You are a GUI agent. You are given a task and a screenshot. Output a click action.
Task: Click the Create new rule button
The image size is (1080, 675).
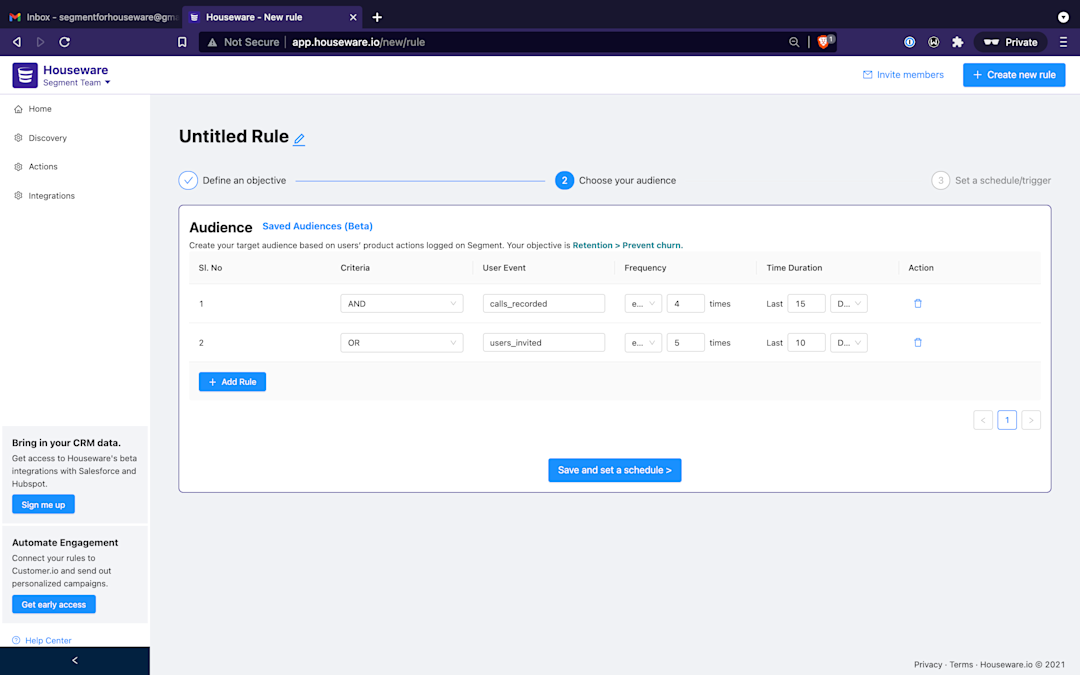1014,75
